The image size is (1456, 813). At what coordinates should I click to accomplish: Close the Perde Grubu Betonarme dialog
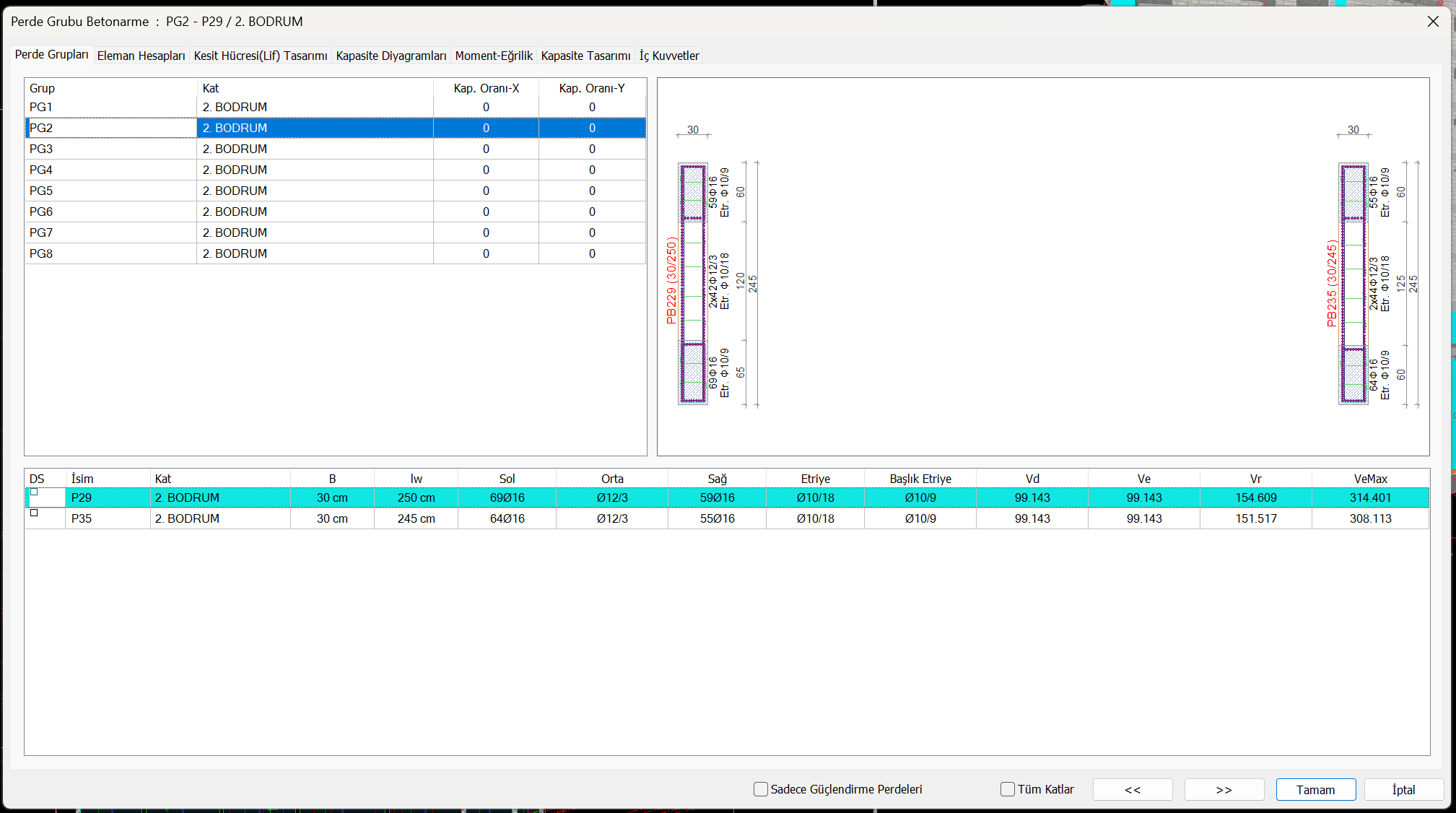(x=1433, y=22)
